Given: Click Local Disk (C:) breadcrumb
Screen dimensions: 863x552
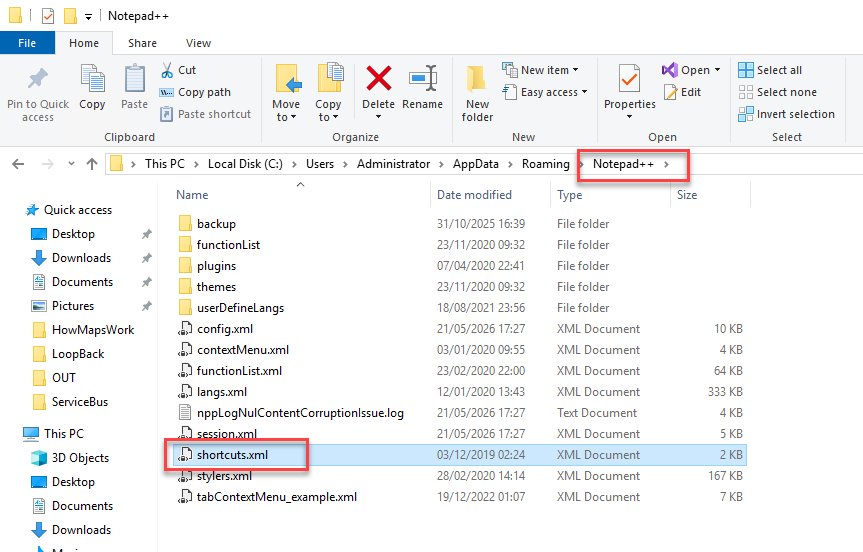Looking at the screenshot, I should point(245,164).
